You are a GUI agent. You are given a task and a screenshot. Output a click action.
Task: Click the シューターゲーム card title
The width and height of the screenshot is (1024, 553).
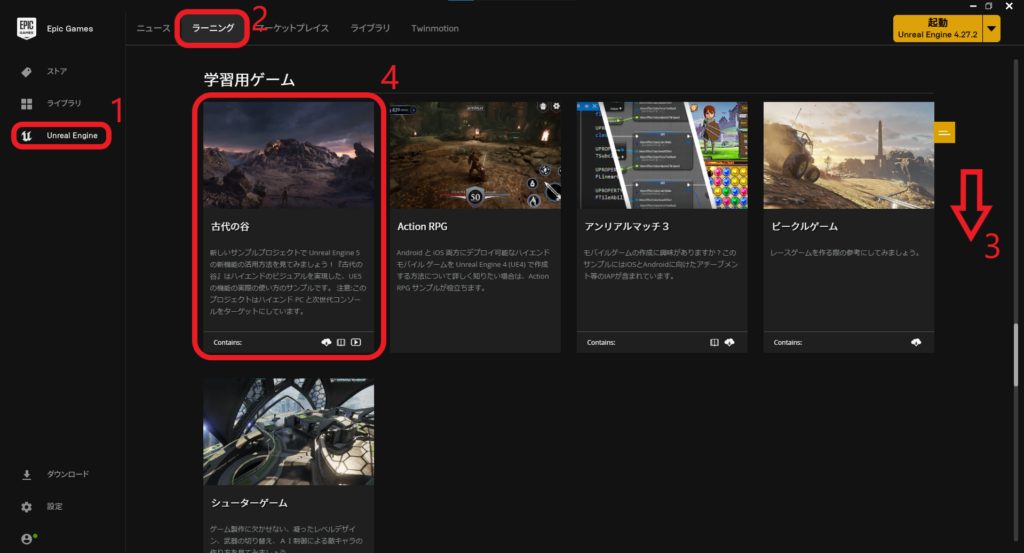pos(249,503)
